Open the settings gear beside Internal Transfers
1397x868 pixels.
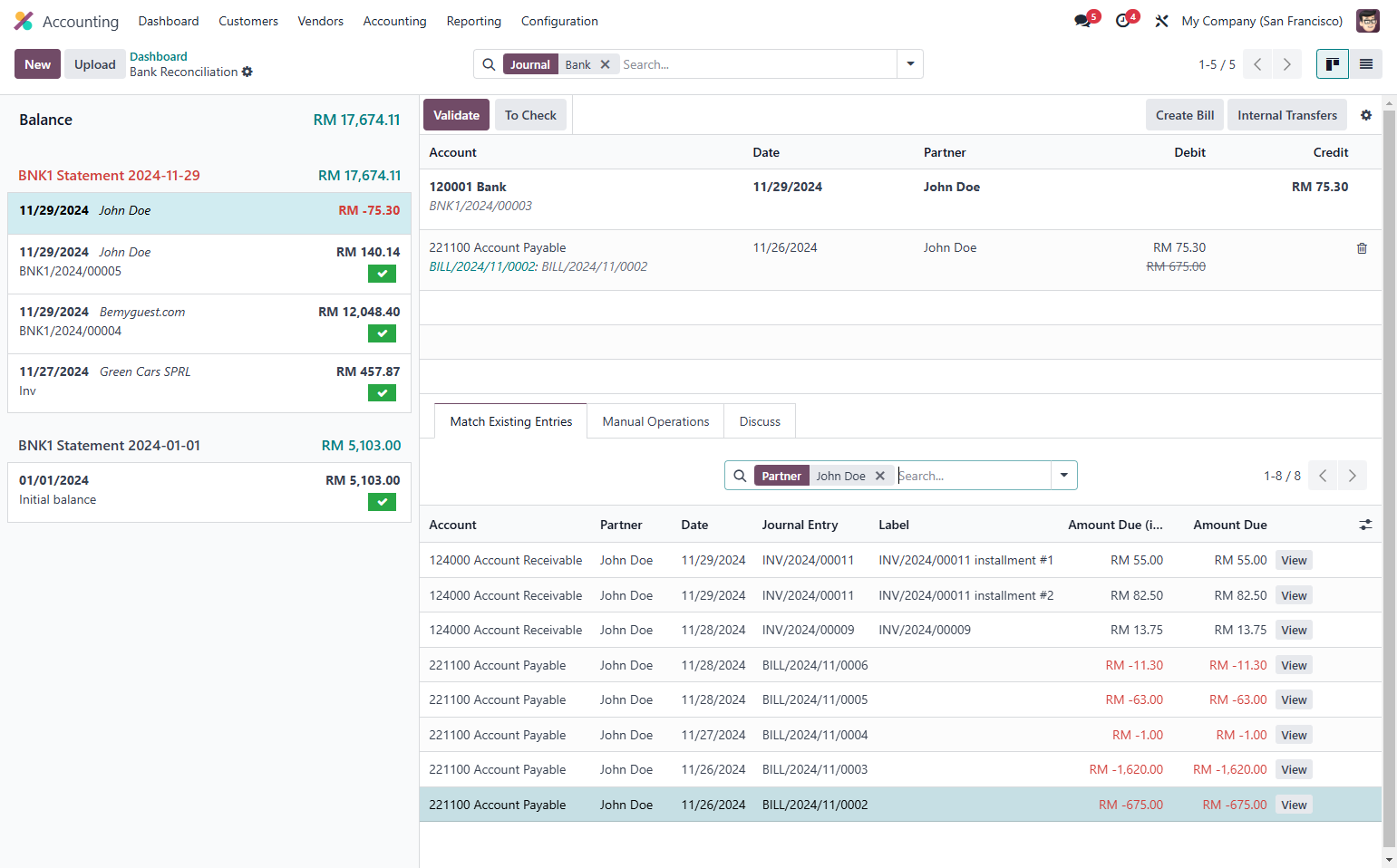tap(1366, 115)
